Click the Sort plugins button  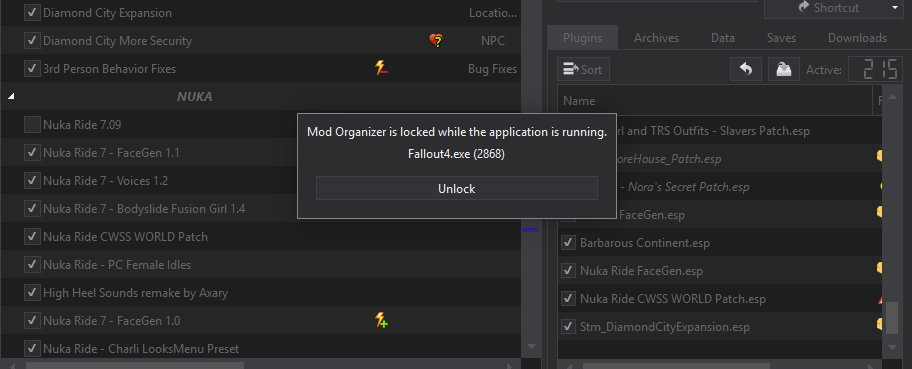pyautogui.click(x=583, y=70)
